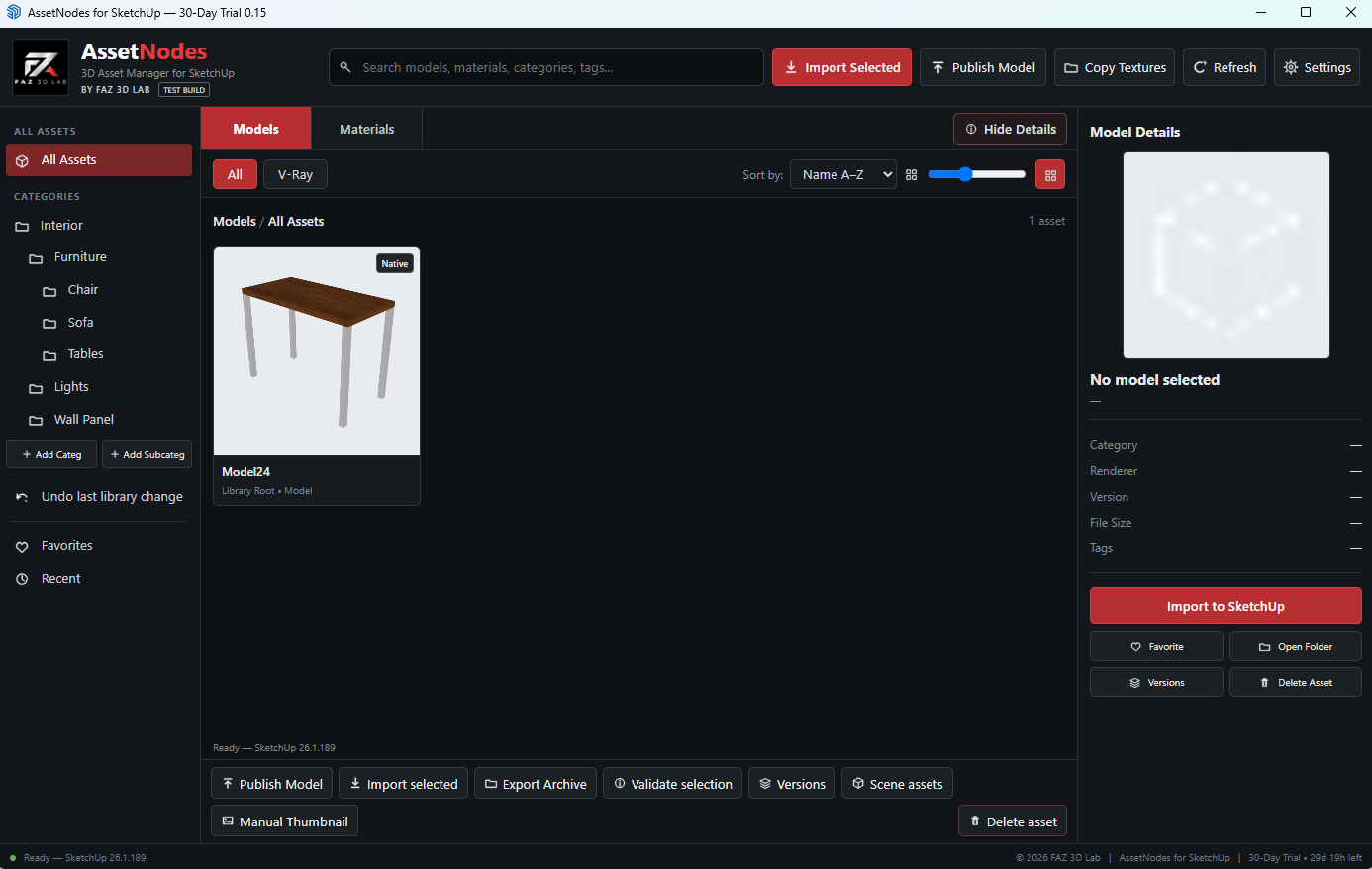Click the Tables folder icon
Image resolution: width=1372 pixels, height=869 pixels.
point(49,355)
